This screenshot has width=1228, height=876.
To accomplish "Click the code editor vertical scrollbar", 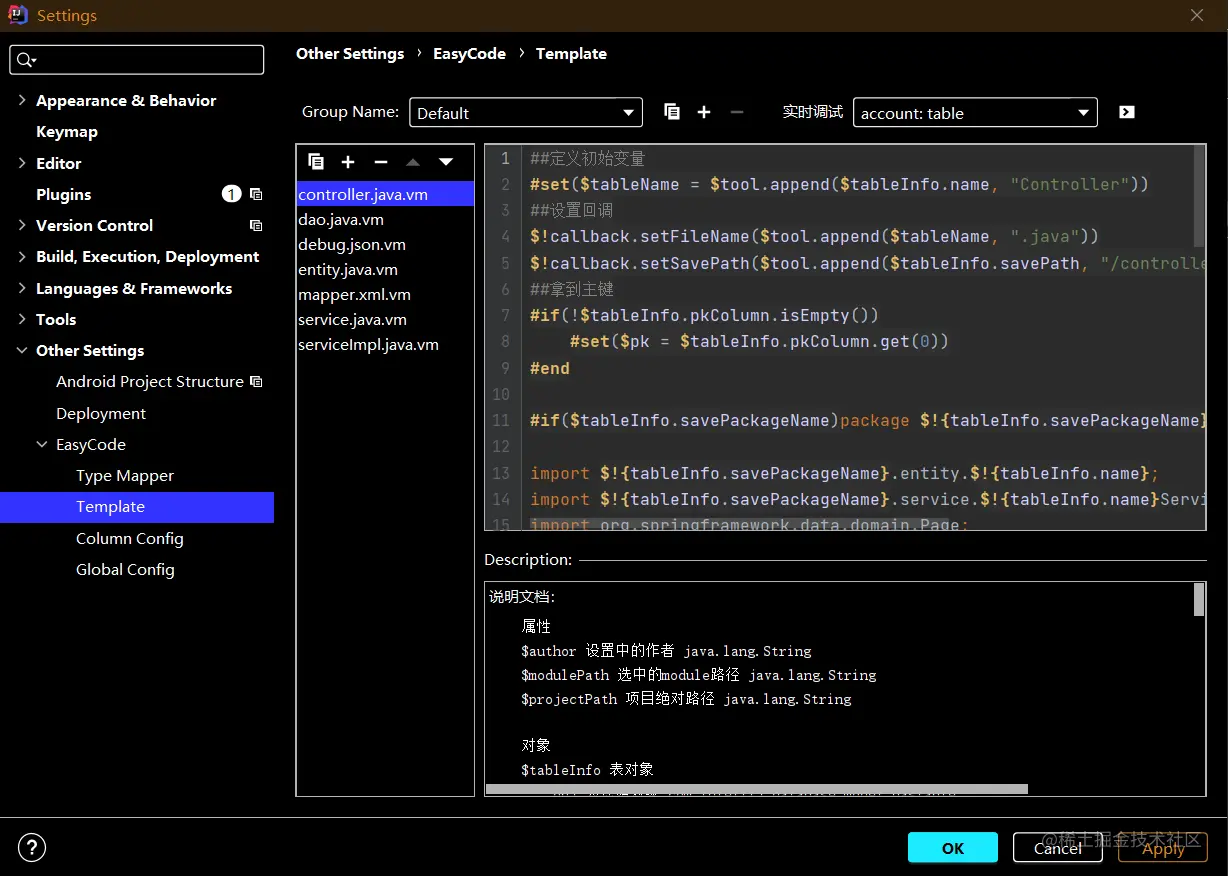I will 1199,196.
